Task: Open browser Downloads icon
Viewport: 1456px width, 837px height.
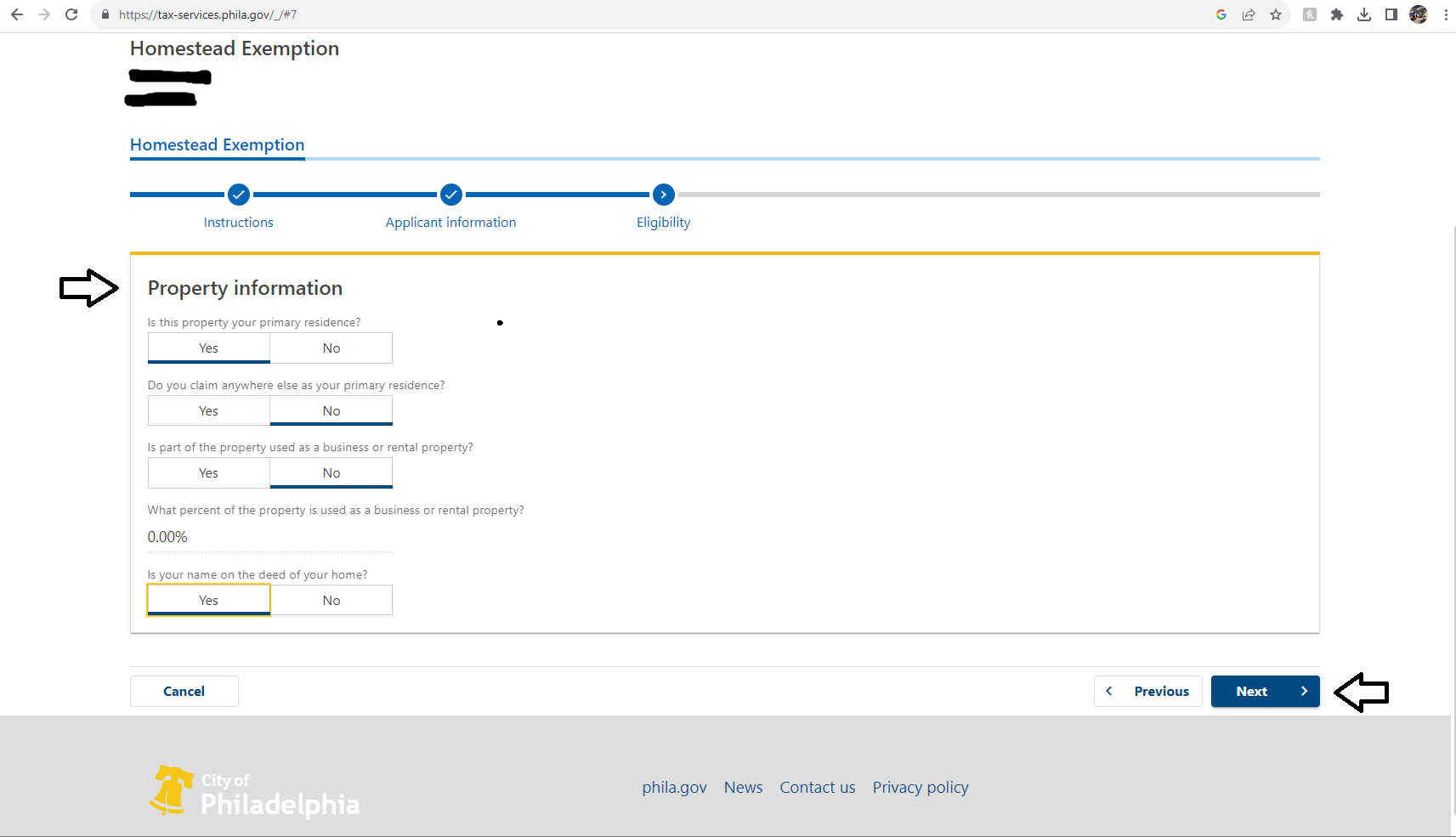Action: click(x=1364, y=14)
